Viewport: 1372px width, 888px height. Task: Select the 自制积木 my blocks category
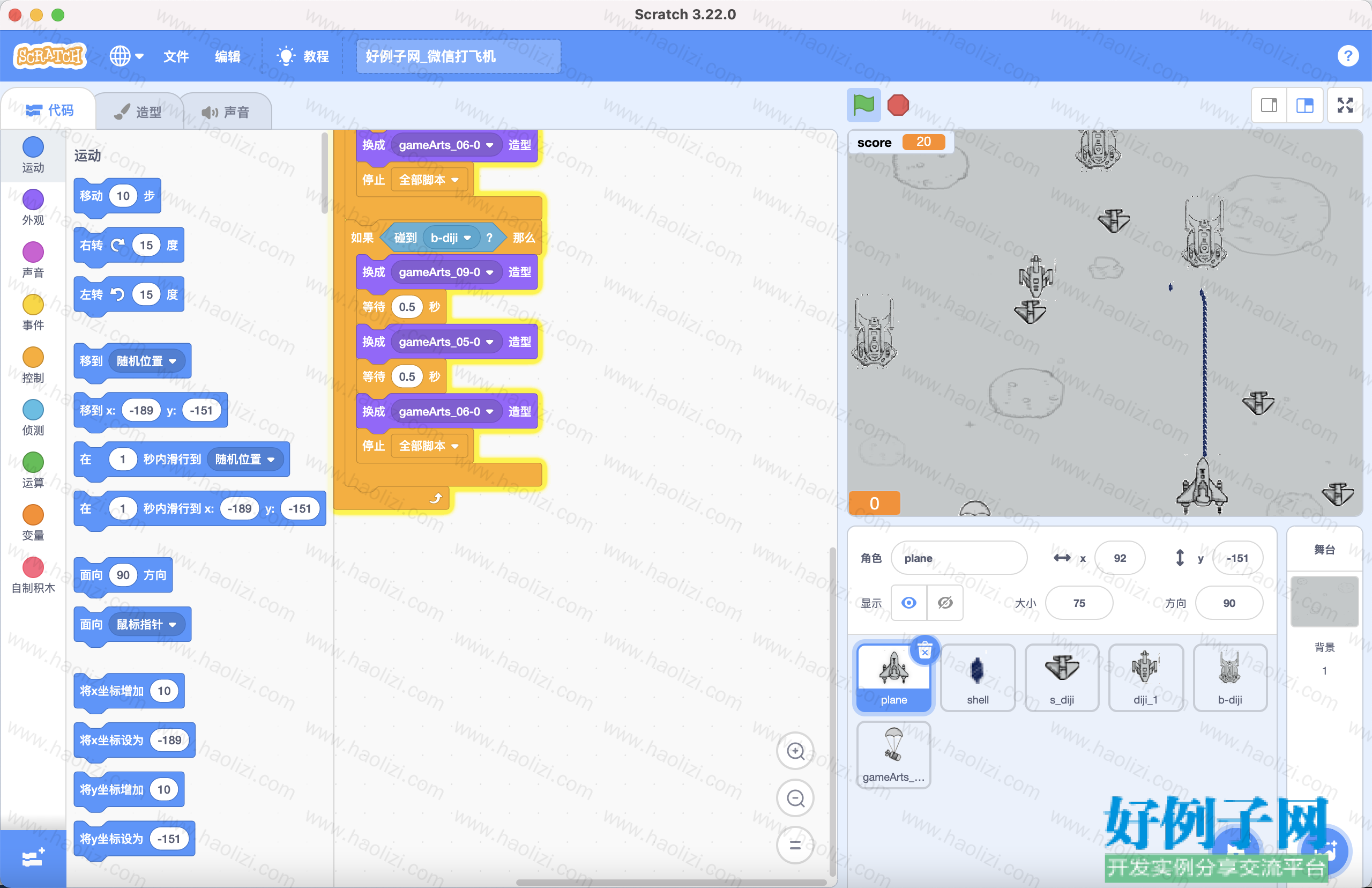click(33, 575)
